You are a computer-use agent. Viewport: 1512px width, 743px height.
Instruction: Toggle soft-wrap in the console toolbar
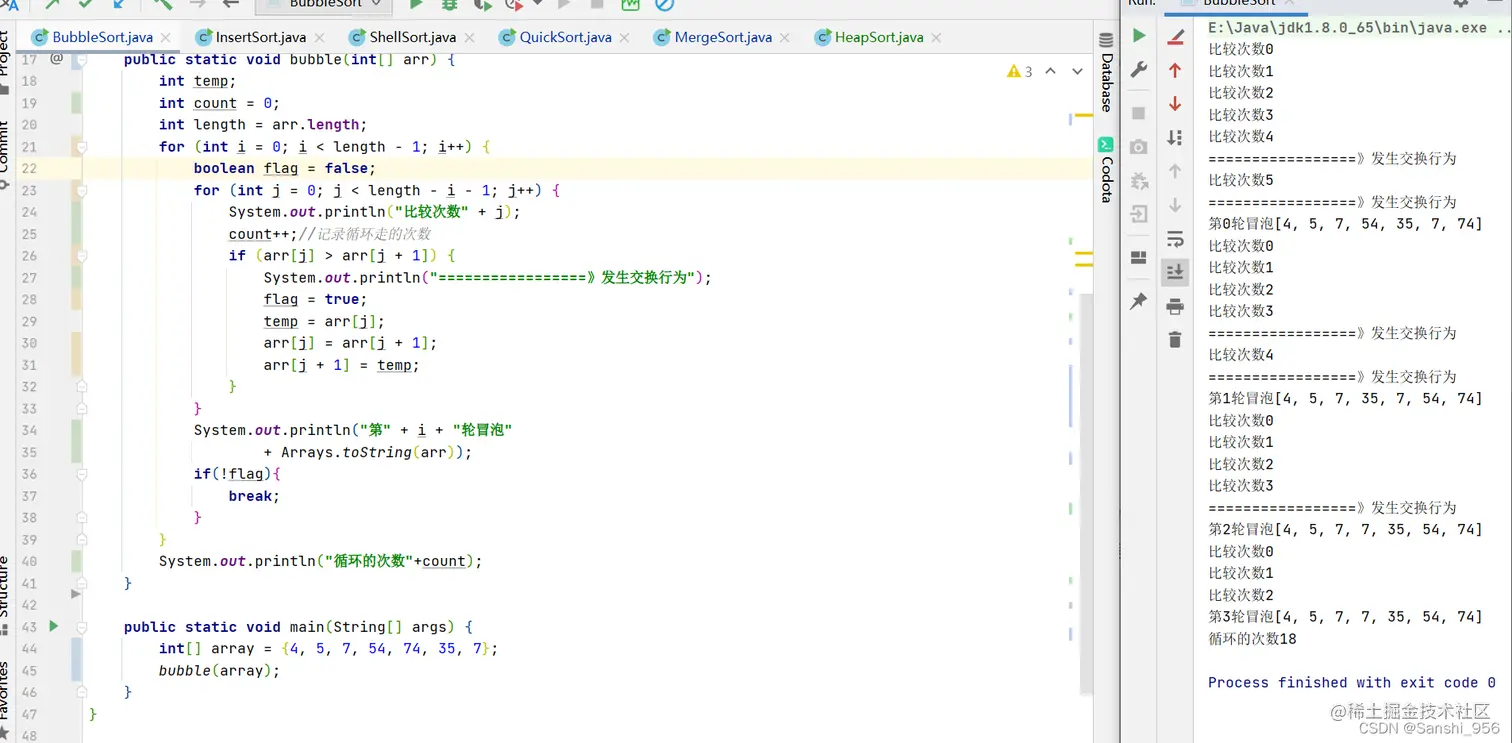[1175, 238]
